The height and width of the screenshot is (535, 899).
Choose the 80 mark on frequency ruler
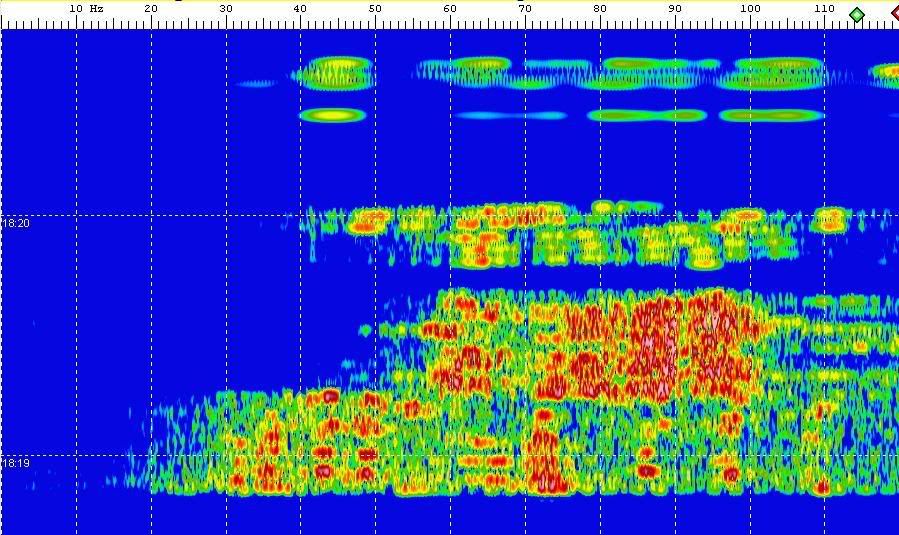pyautogui.click(x=600, y=9)
